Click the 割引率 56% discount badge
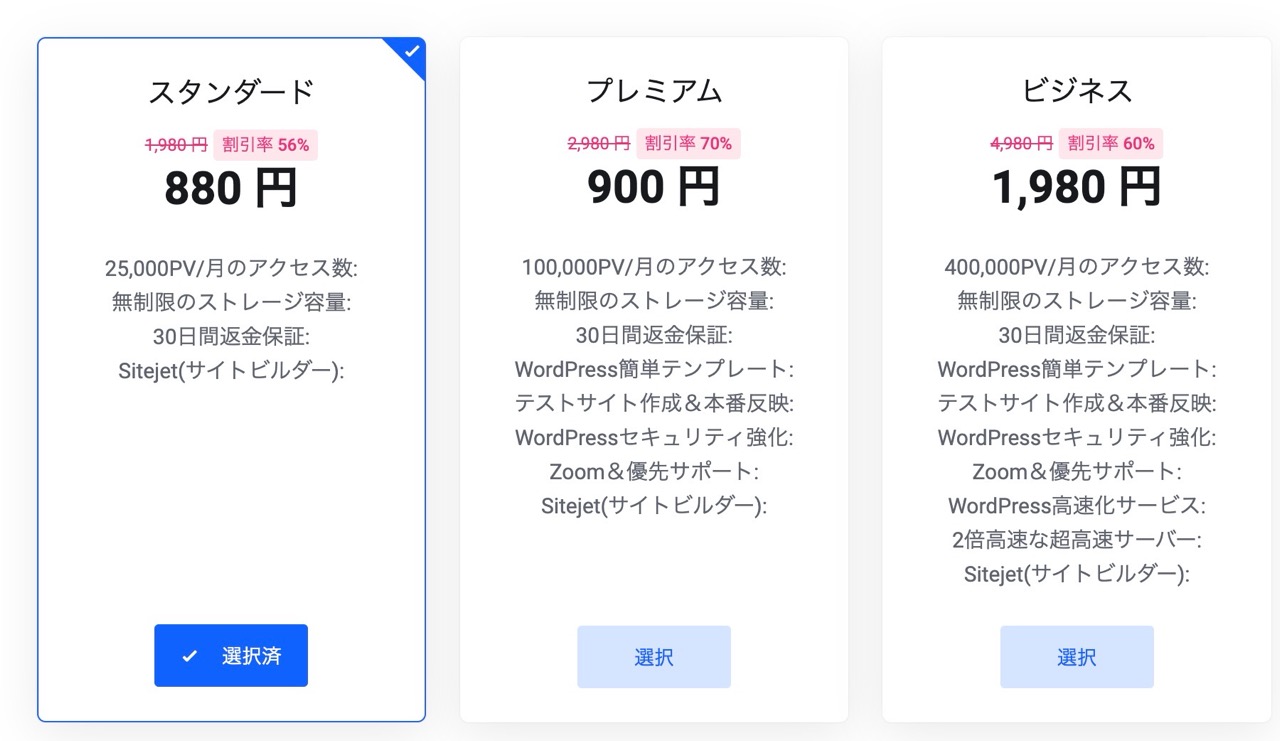Screen dimensions: 1280x741 [265, 144]
